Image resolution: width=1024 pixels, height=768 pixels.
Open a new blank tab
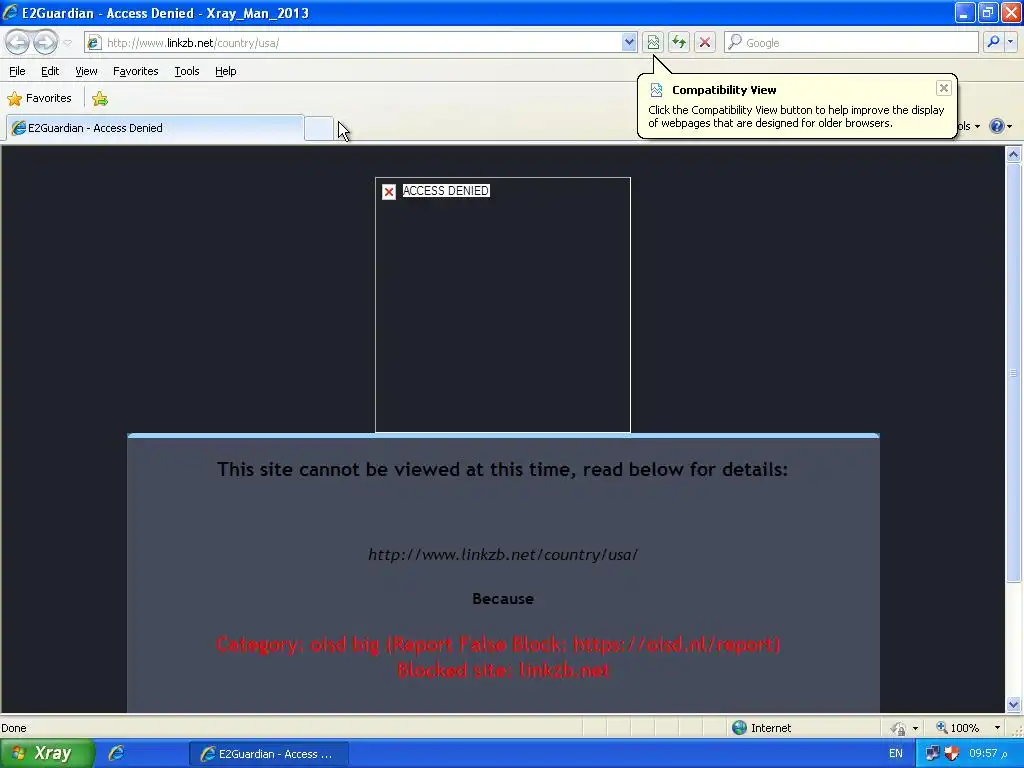319,129
